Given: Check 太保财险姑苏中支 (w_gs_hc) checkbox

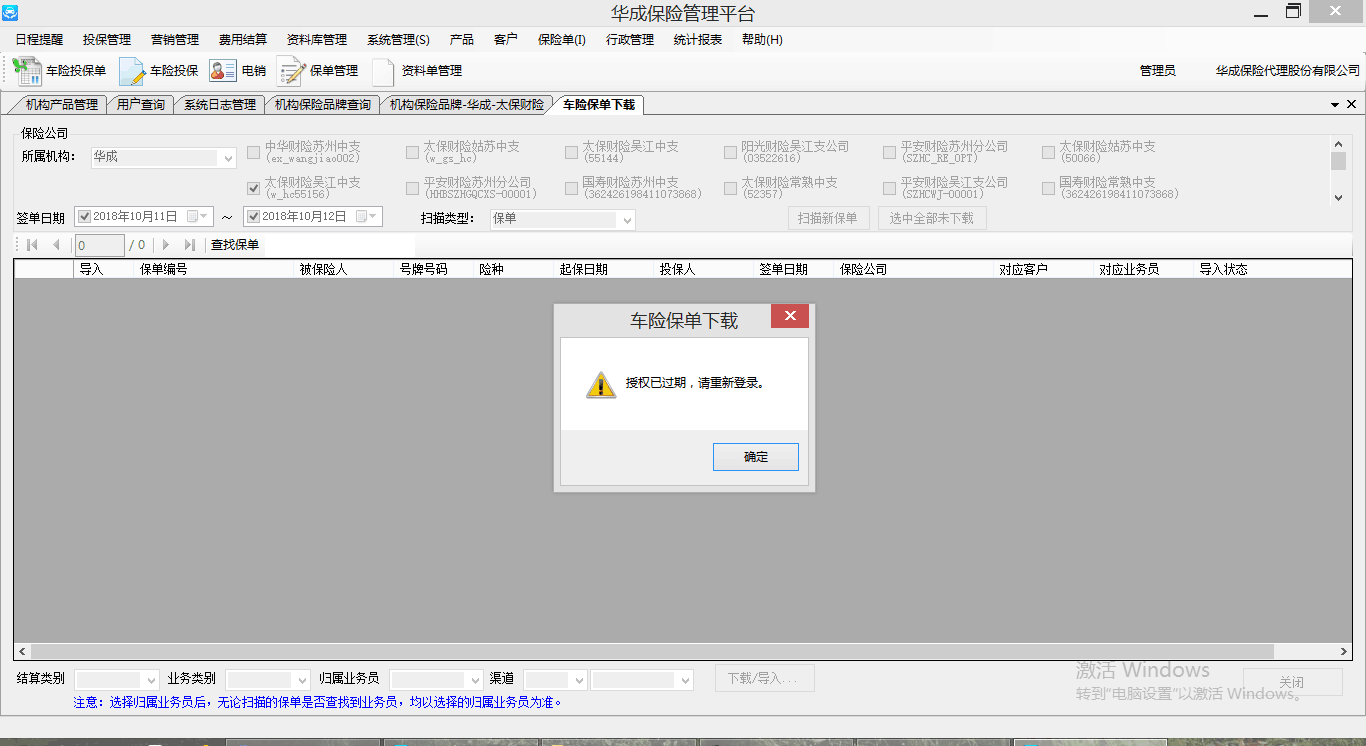Looking at the screenshot, I should (413, 152).
